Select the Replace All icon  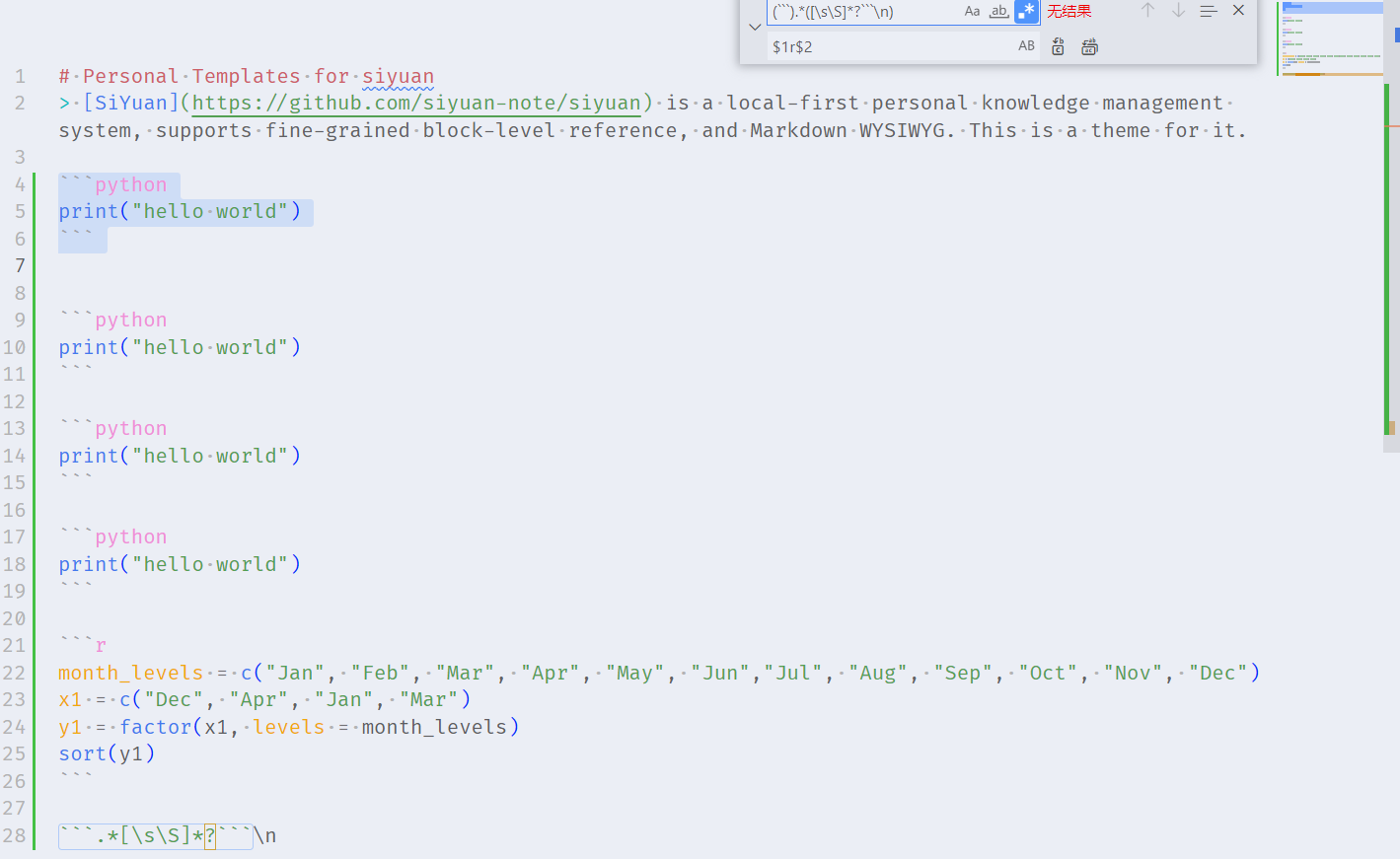point(1089,45)
